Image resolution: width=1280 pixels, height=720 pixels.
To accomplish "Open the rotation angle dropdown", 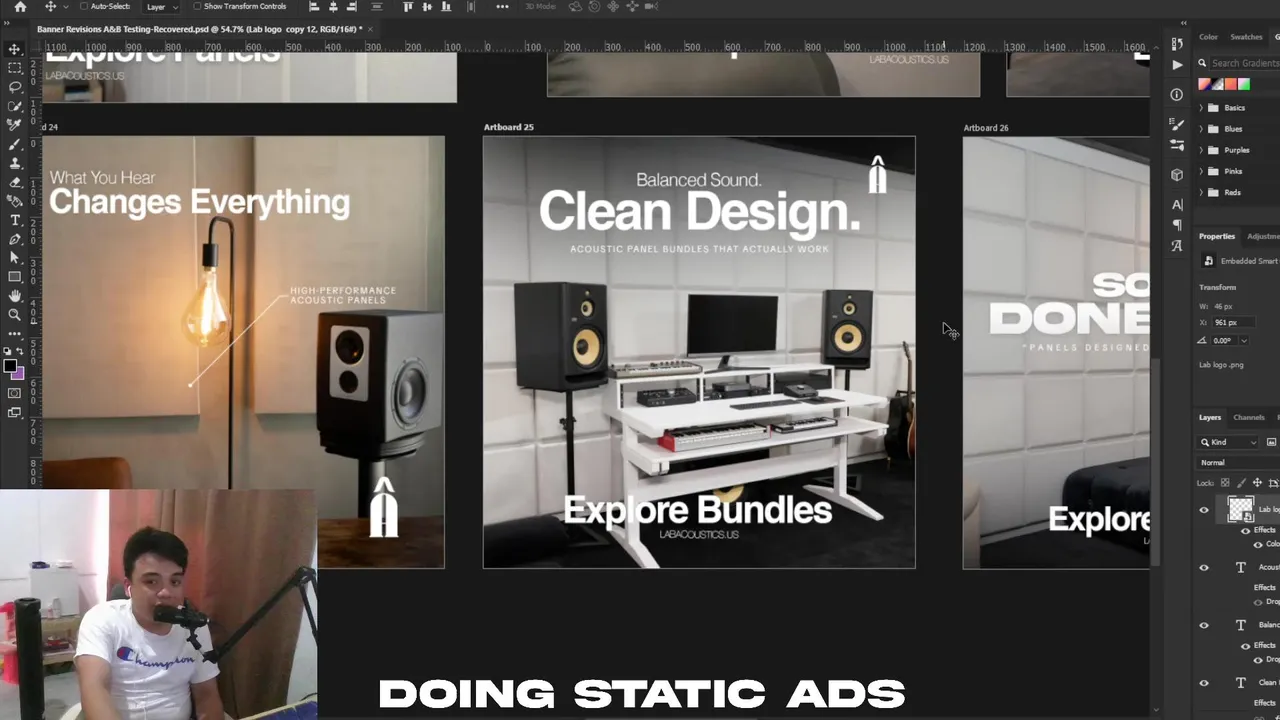I will pos(1244,341).
